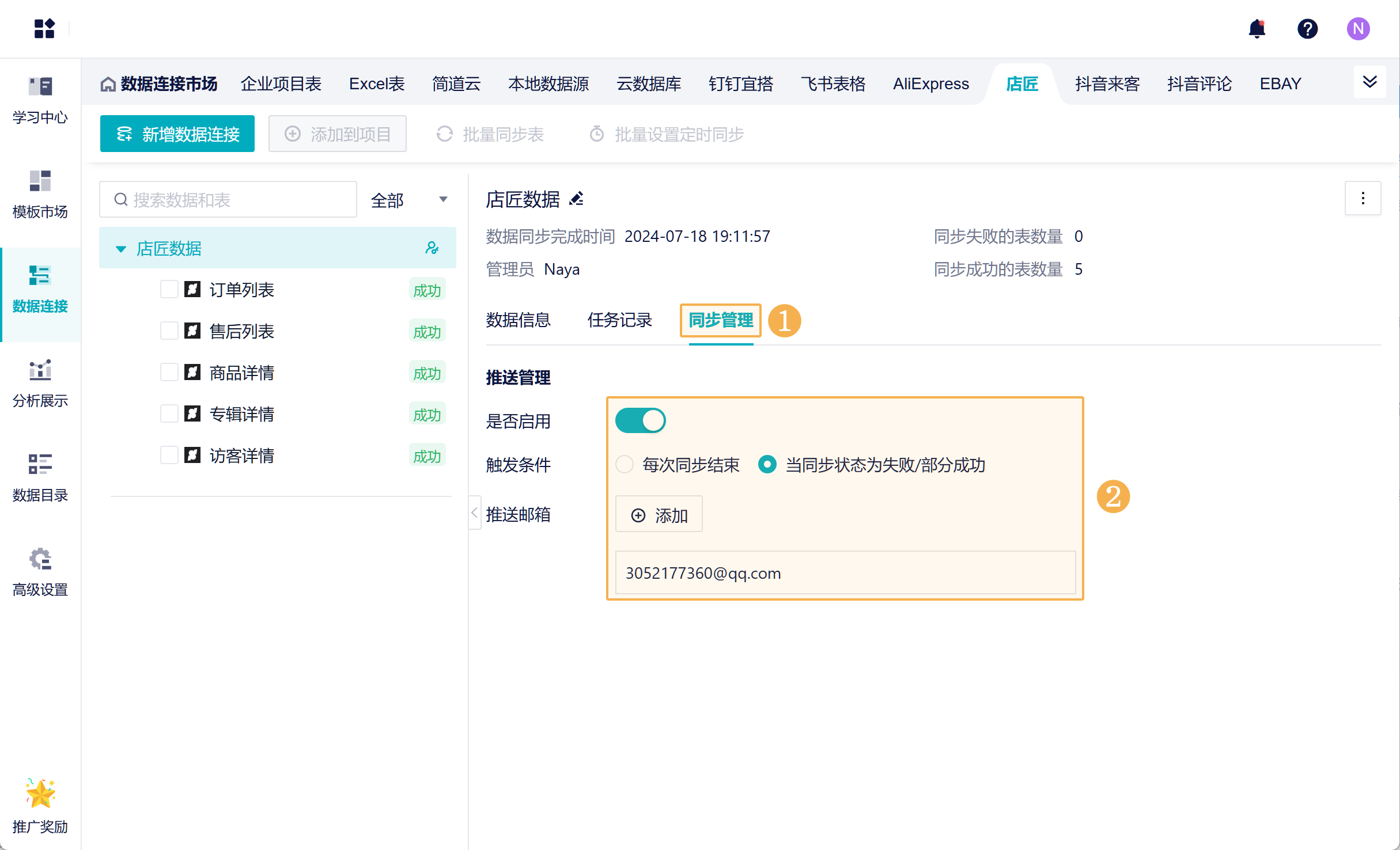The height and width of the screenshot is (850, 1400).
Task: Switch to the 抖音来客 data source tab
Action: (1107, 84)
